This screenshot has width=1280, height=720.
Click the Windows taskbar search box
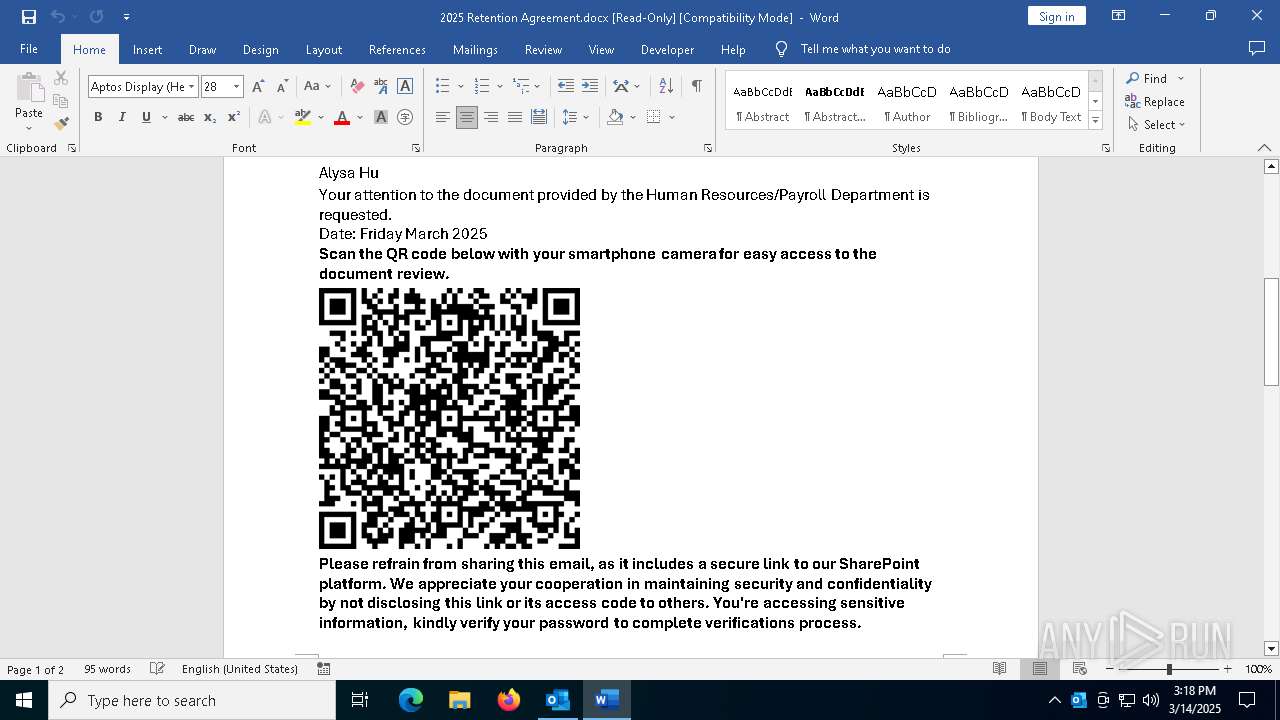(x=192, y=700)
